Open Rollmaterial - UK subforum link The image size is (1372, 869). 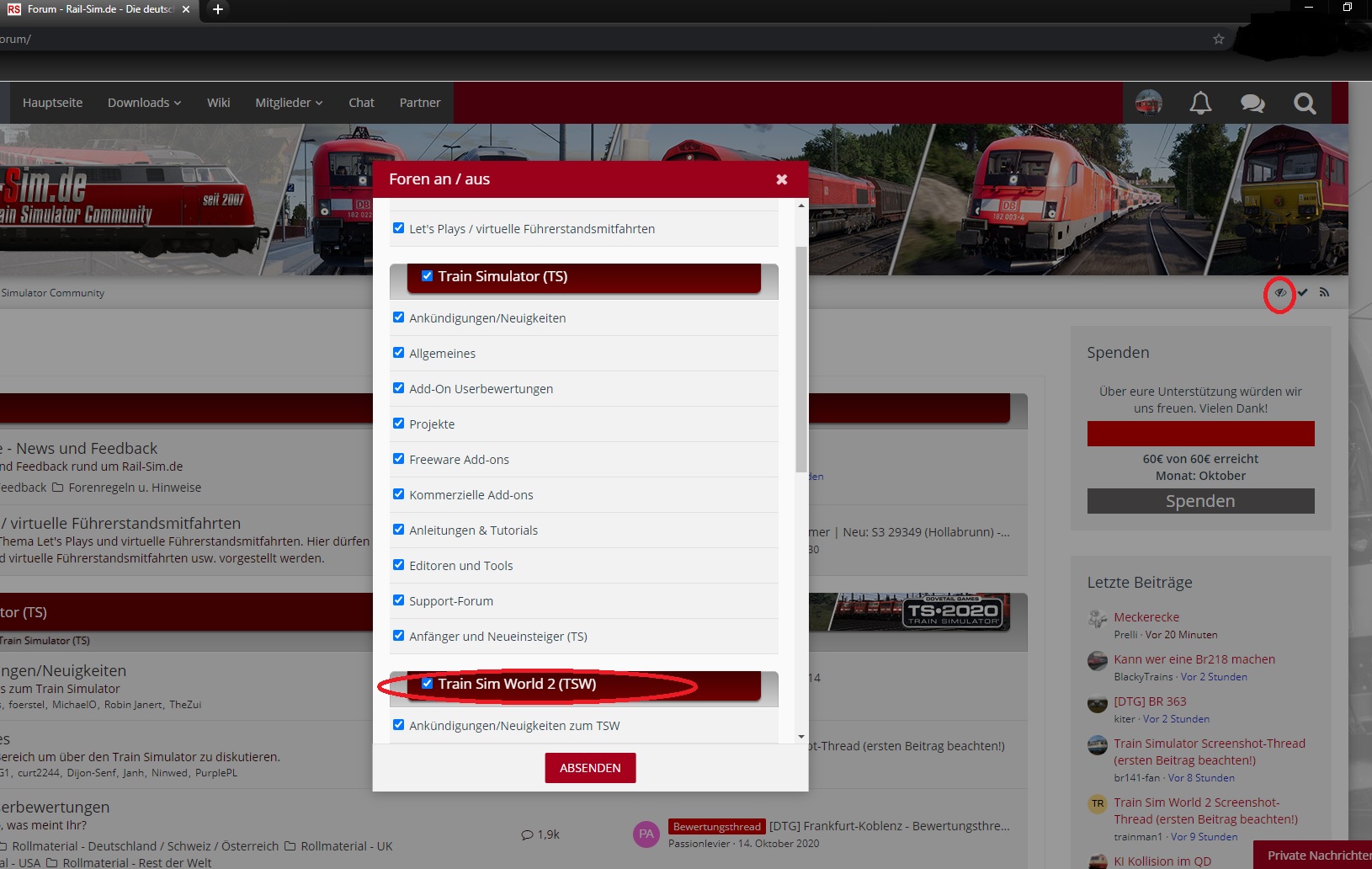click(347, 846)
